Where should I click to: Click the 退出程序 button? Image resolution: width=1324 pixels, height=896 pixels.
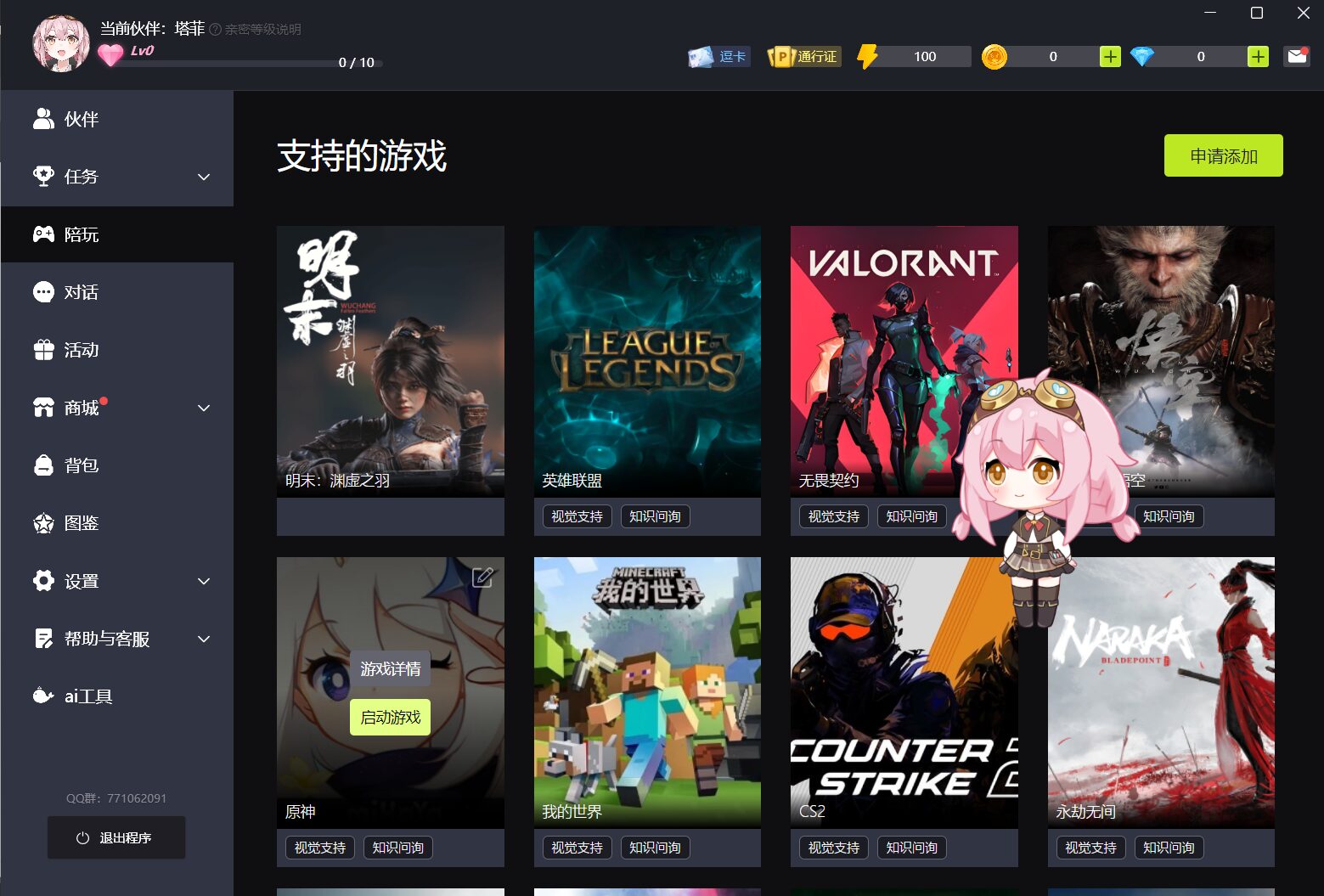pyautogui.click(x=116, y=837)
